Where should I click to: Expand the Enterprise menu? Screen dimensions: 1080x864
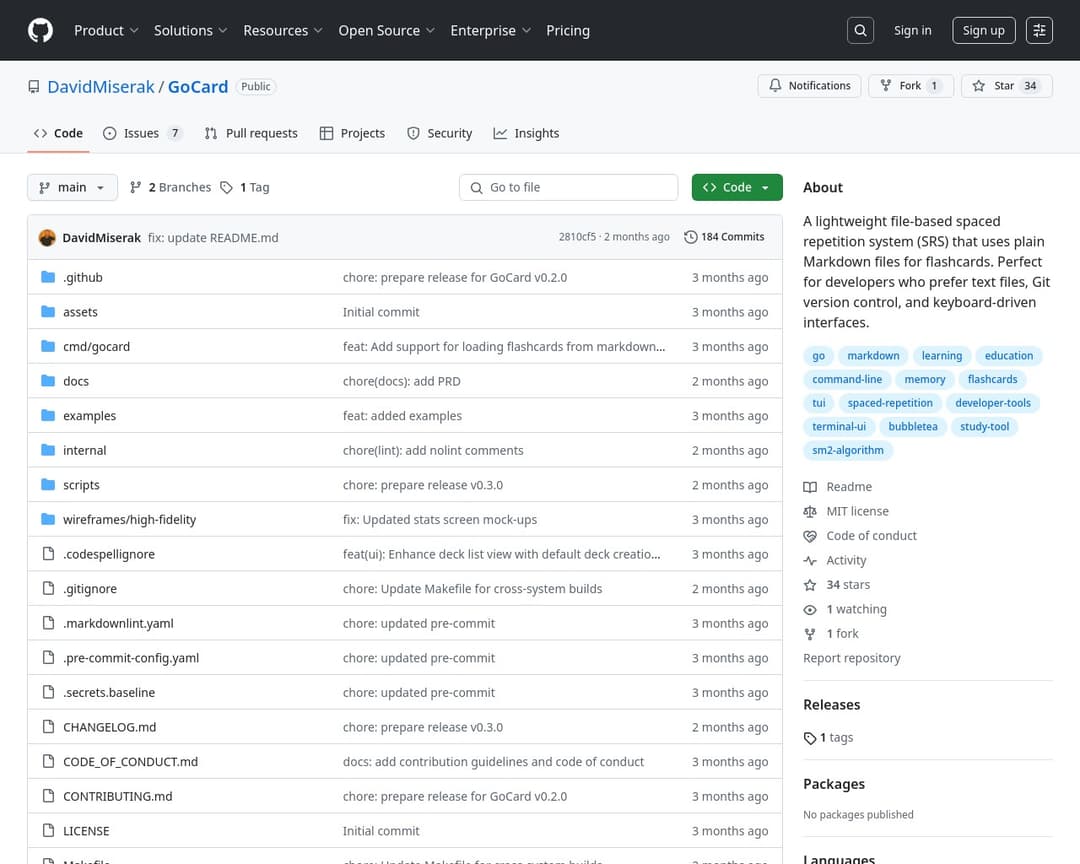pos(490,30)
